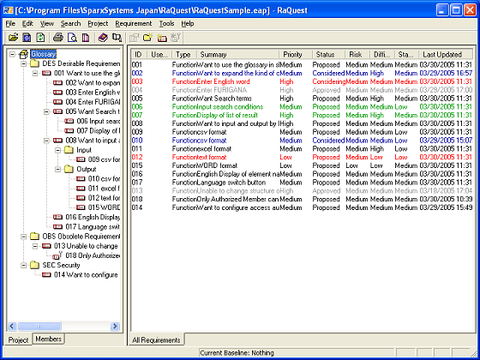Click the purple book toolbar icon
Image resolution: width=480 pixels, height=360 pixels.
(x=103, y=37)
